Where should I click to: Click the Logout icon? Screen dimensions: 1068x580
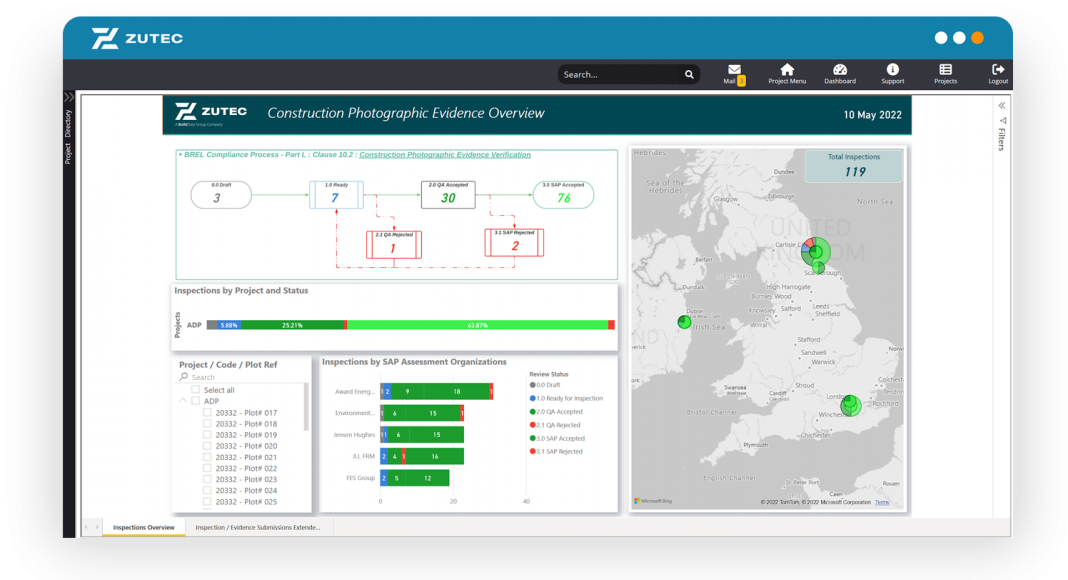pyautogui.click(x=998, y=71)
